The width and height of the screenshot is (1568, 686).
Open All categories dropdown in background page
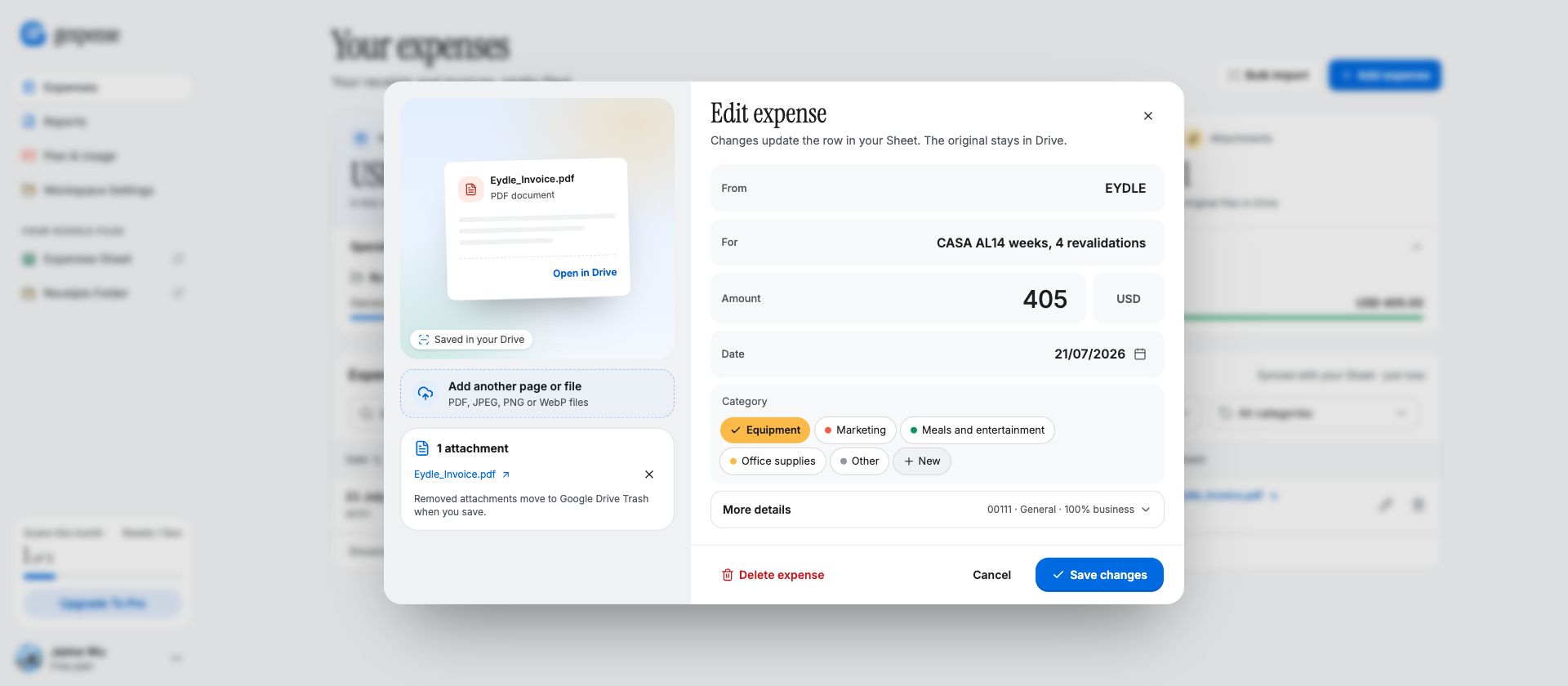tap(1314, 413)
